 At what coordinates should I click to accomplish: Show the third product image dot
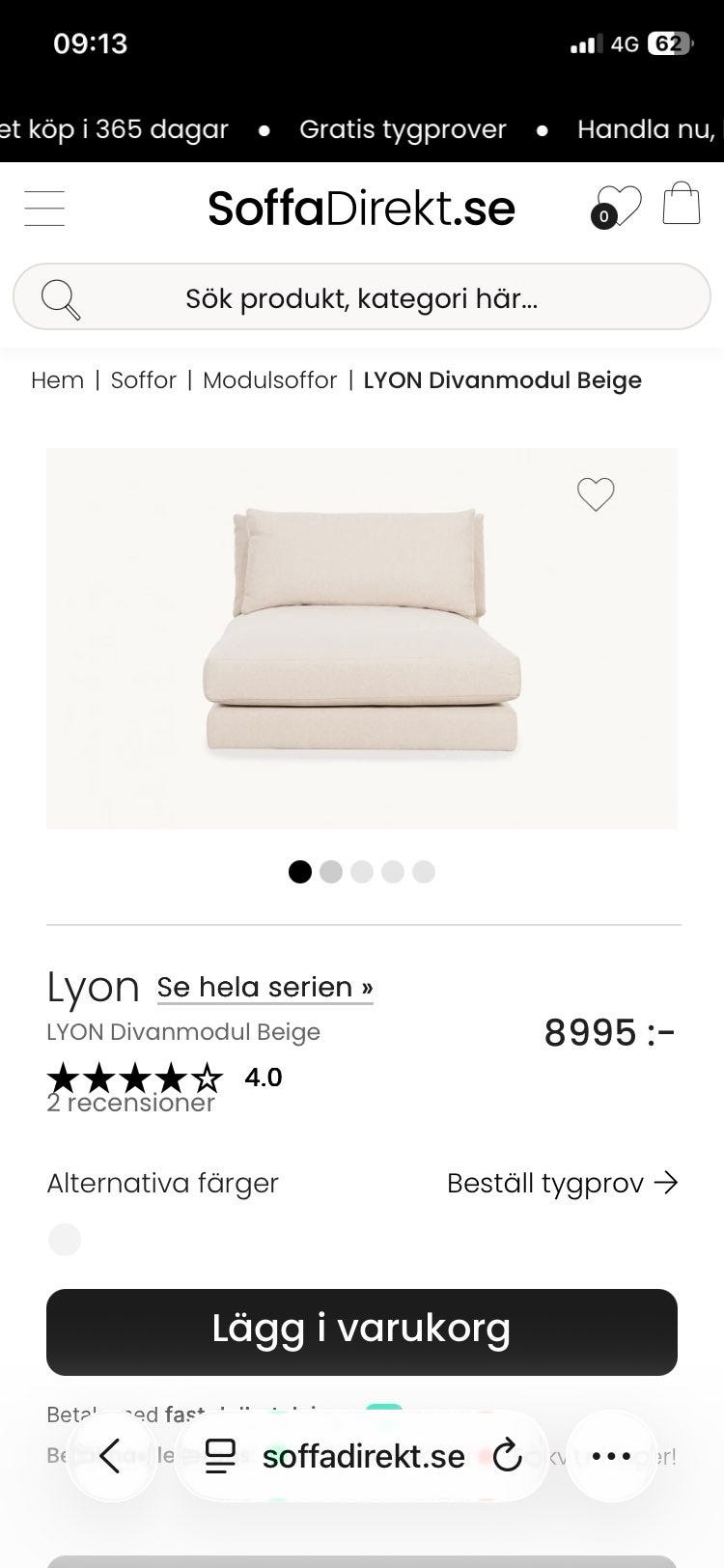tap(362, 872)
